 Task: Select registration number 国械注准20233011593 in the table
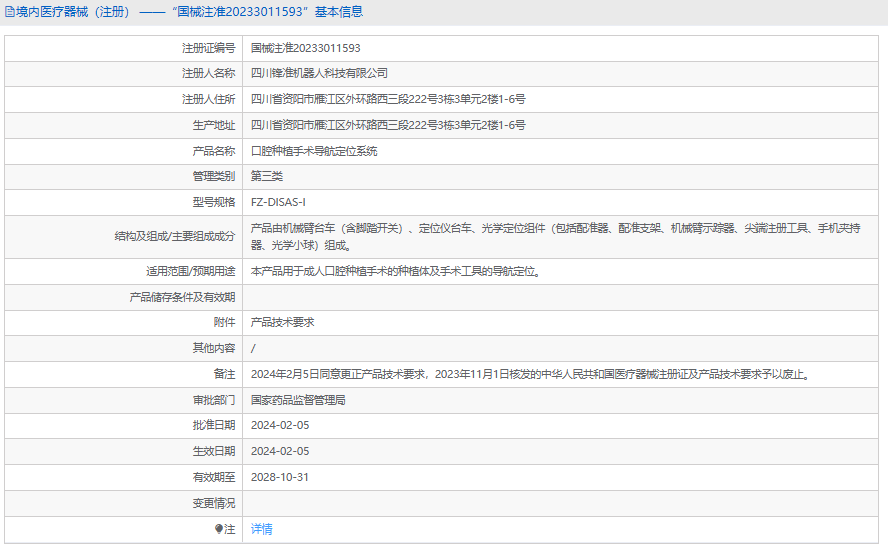(306, 48)
